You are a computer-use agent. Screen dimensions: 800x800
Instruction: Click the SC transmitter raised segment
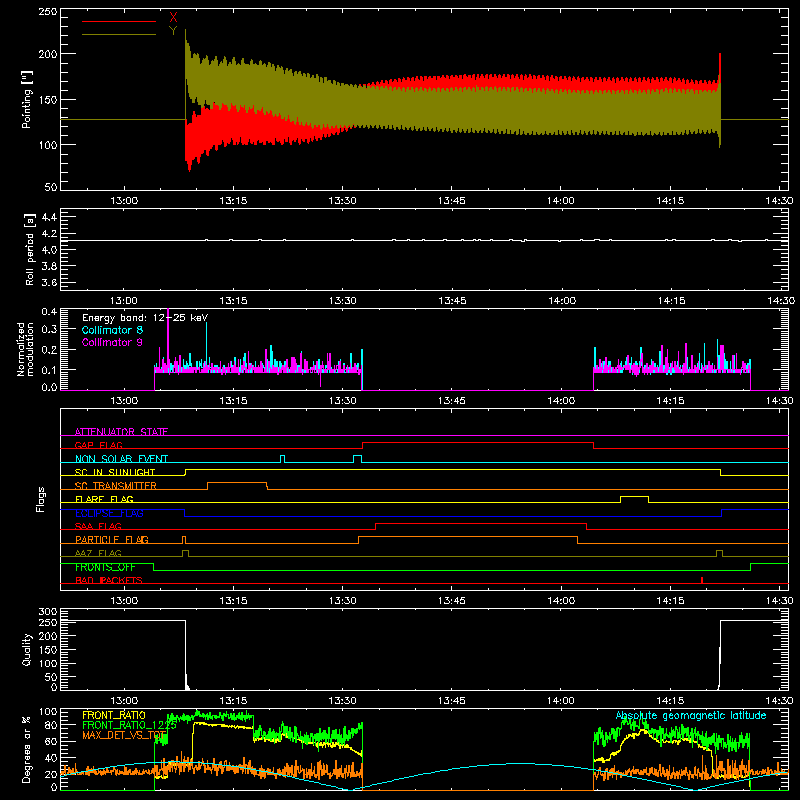click(x=237, y=486)
